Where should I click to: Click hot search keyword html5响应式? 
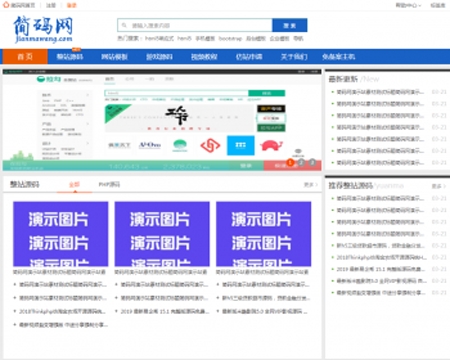(x=159, y=39)
